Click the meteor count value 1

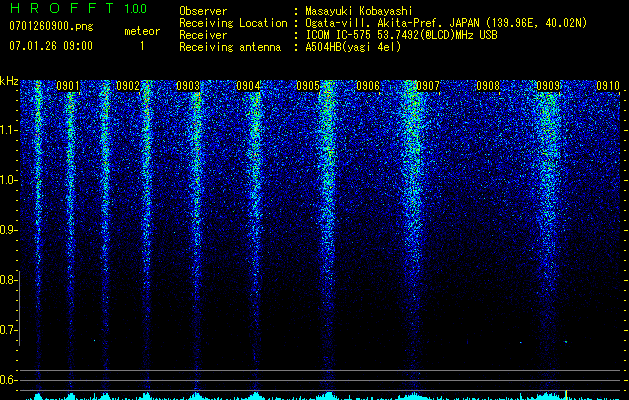click(x=141, y=46)
